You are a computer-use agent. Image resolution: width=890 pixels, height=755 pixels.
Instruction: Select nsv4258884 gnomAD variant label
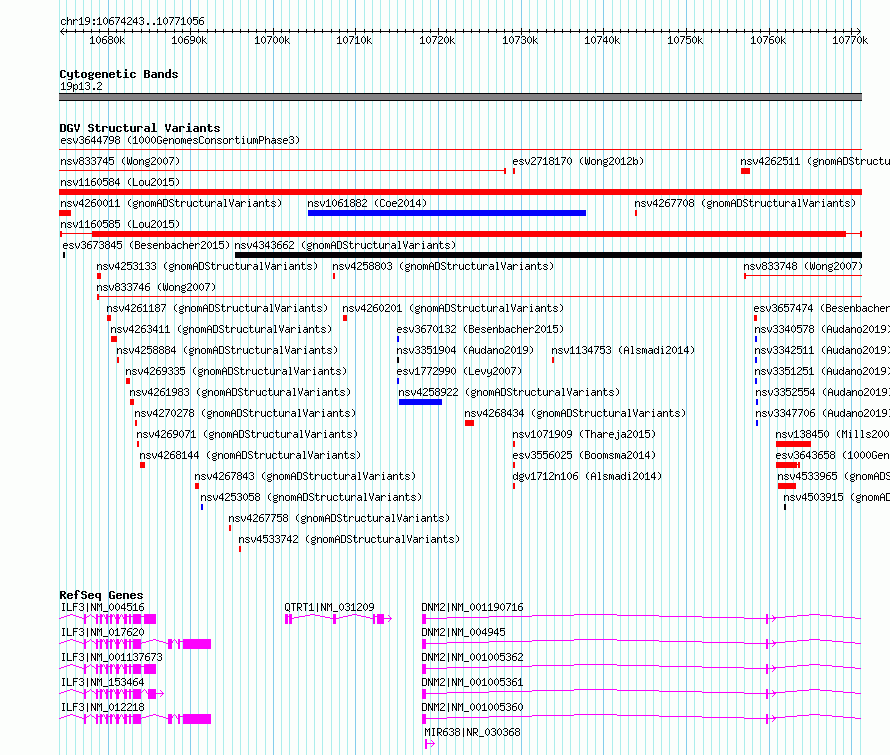[227, 350]
